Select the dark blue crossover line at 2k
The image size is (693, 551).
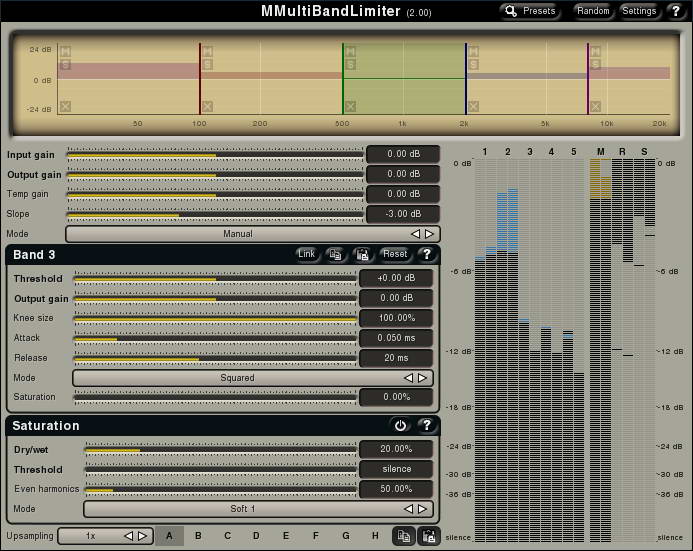[x=466, y=79]
